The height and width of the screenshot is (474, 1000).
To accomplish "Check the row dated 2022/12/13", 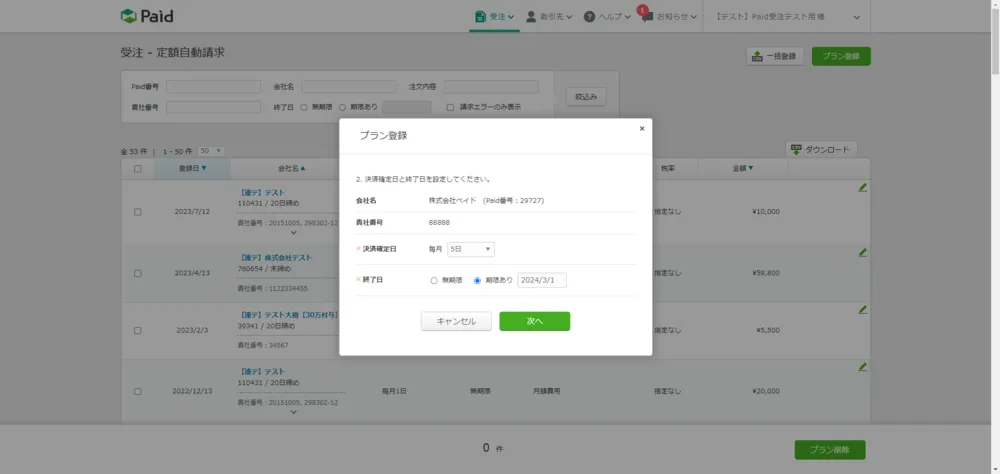I will [138, 391].
